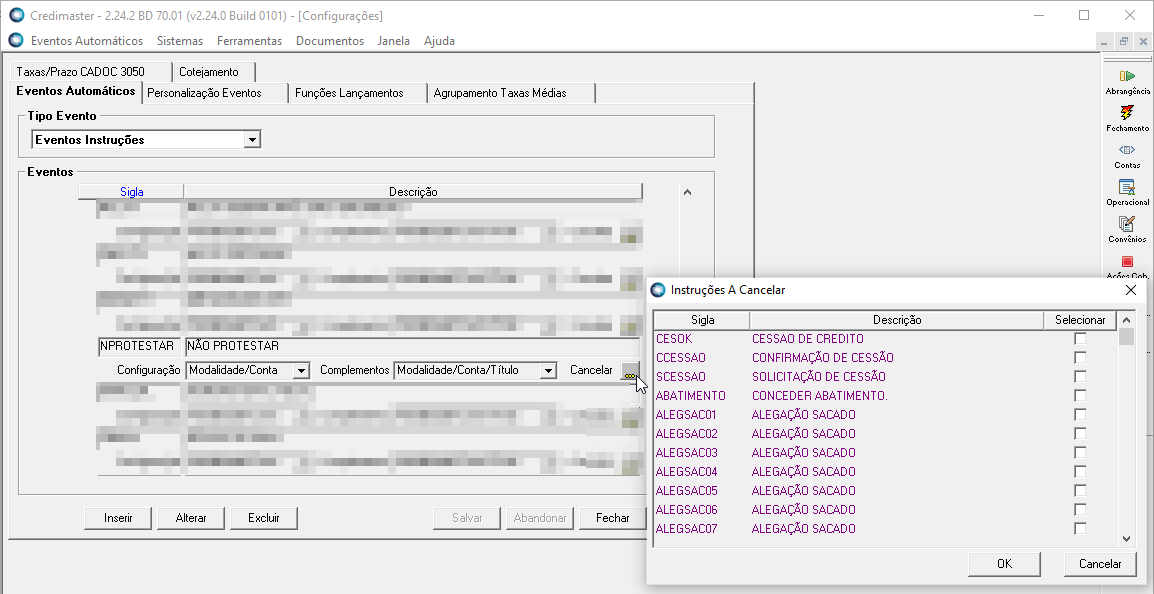Click Sigla header in Instruções A Cancelar

(702, 320)
